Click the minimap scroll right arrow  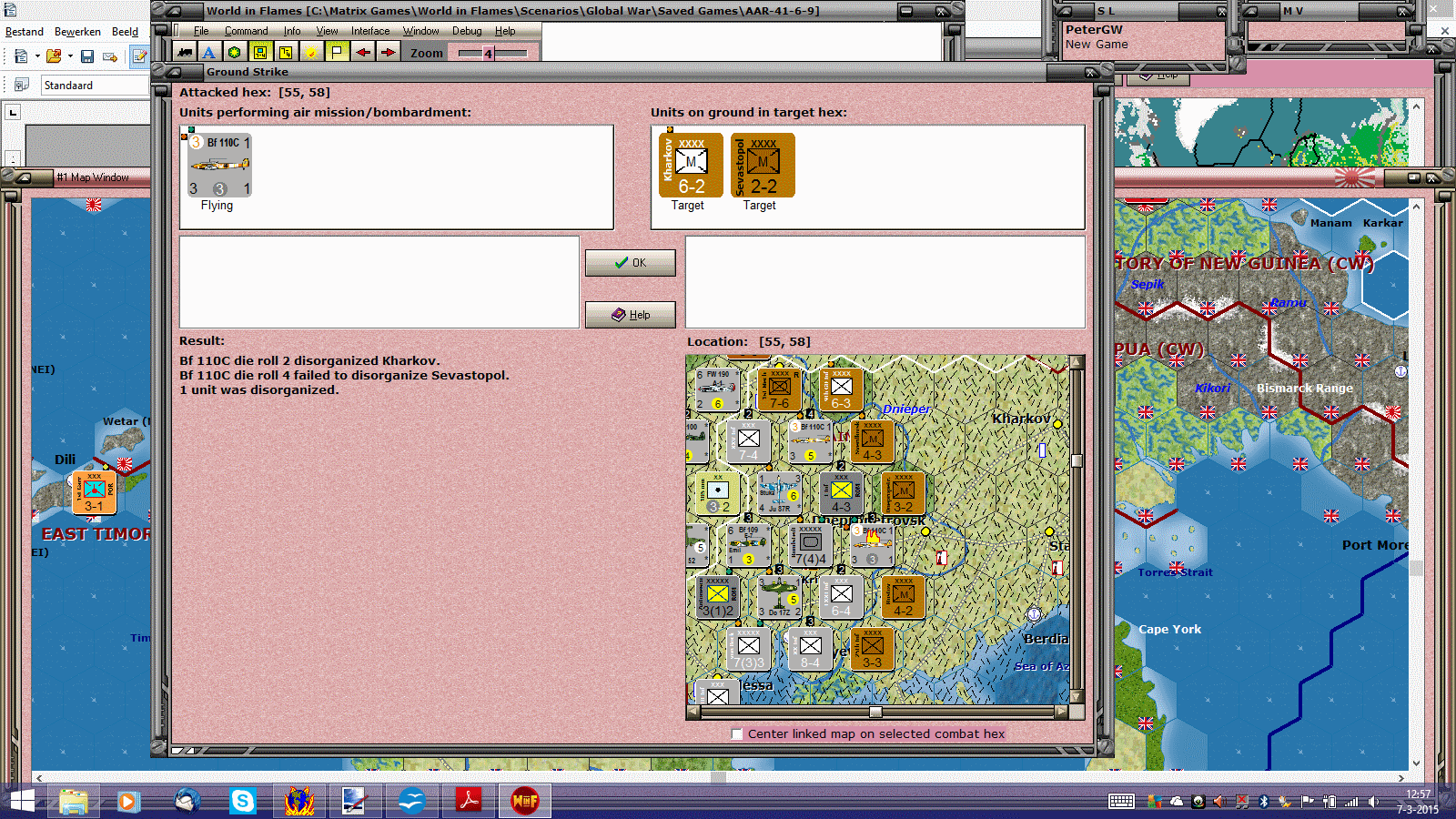(x=1061, y=712)
